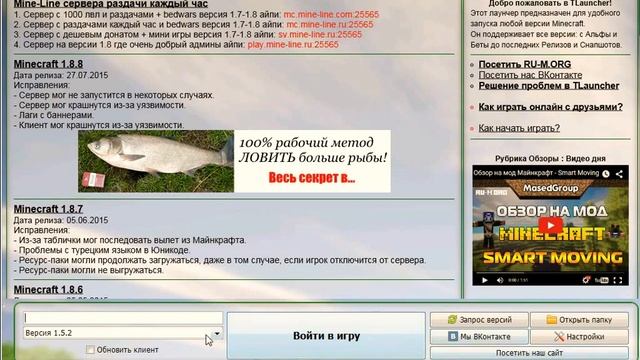Mute the video with the speaker icon
The height and width of the screenshot is (360, 640).
coord(500,280)
